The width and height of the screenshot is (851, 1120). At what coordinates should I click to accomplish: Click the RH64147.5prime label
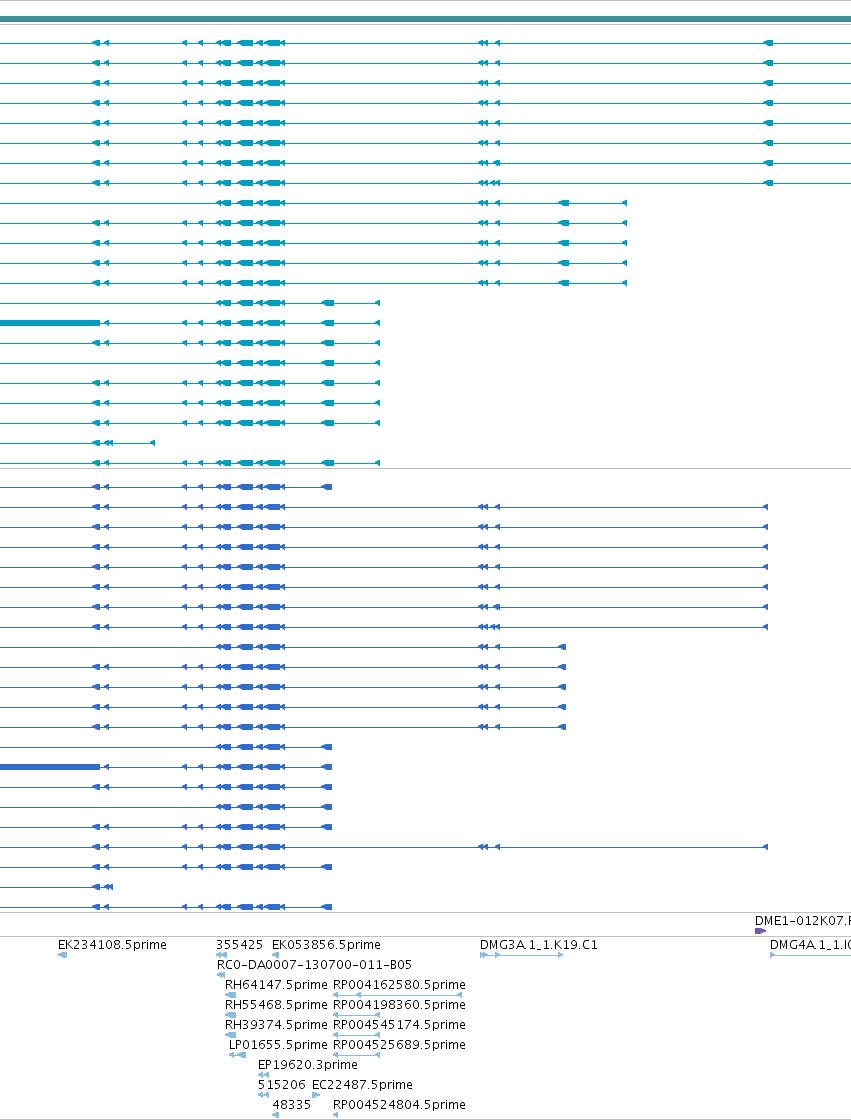pos(276,984)
